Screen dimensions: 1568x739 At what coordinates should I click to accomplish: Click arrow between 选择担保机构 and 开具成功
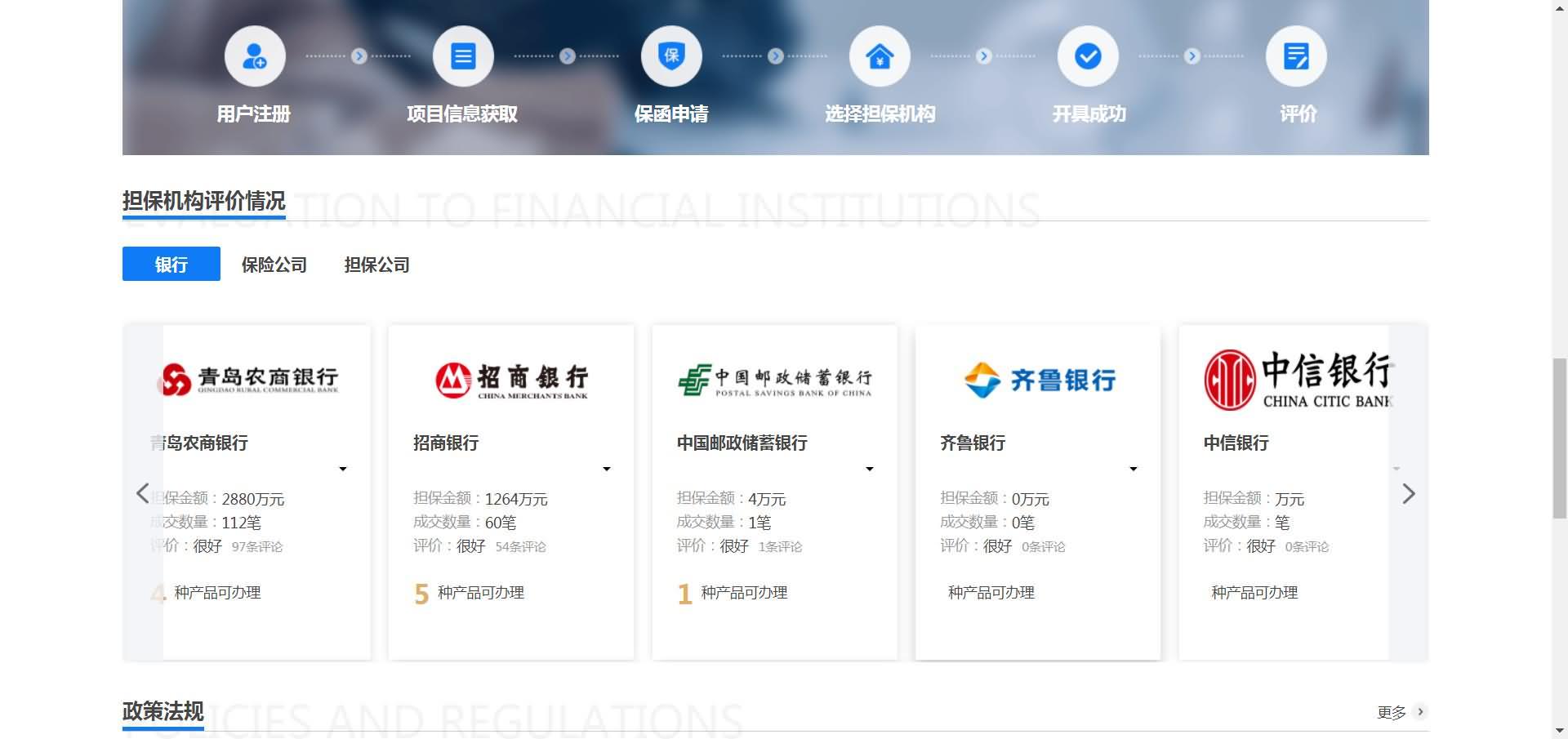click(x=984, y=56)
